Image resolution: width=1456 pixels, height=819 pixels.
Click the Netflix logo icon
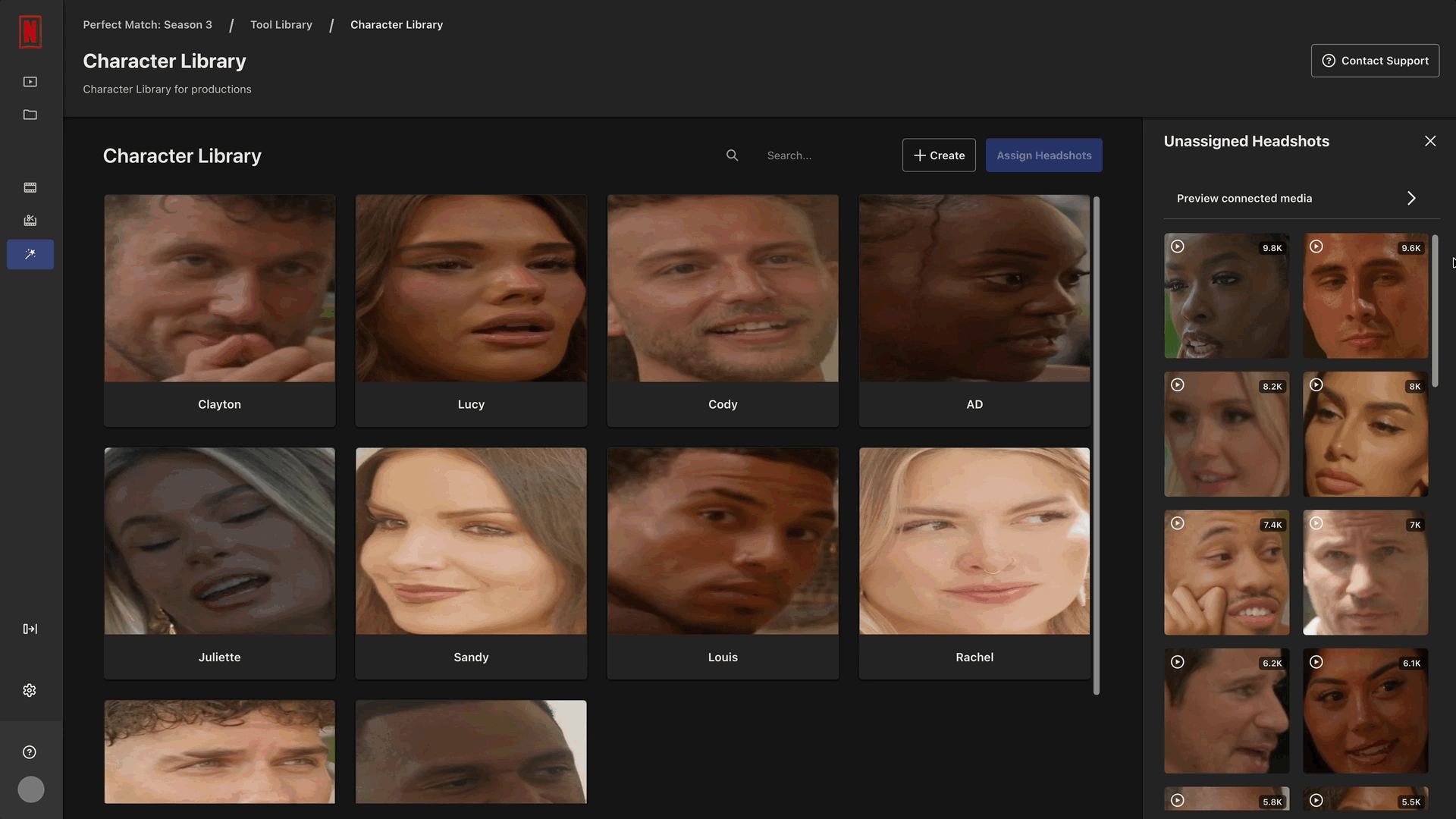(30, 32)
